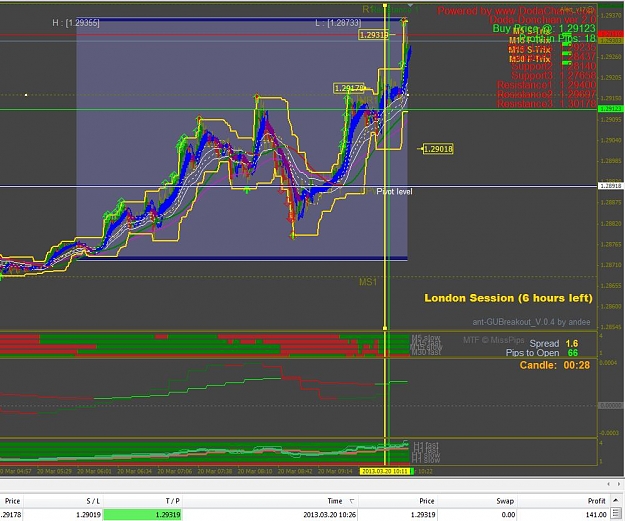Click the yellow 1.29319 price label on chart
The width and height of the screenshot is (625, 521).
pyautogui.click(x=374, y=35)
